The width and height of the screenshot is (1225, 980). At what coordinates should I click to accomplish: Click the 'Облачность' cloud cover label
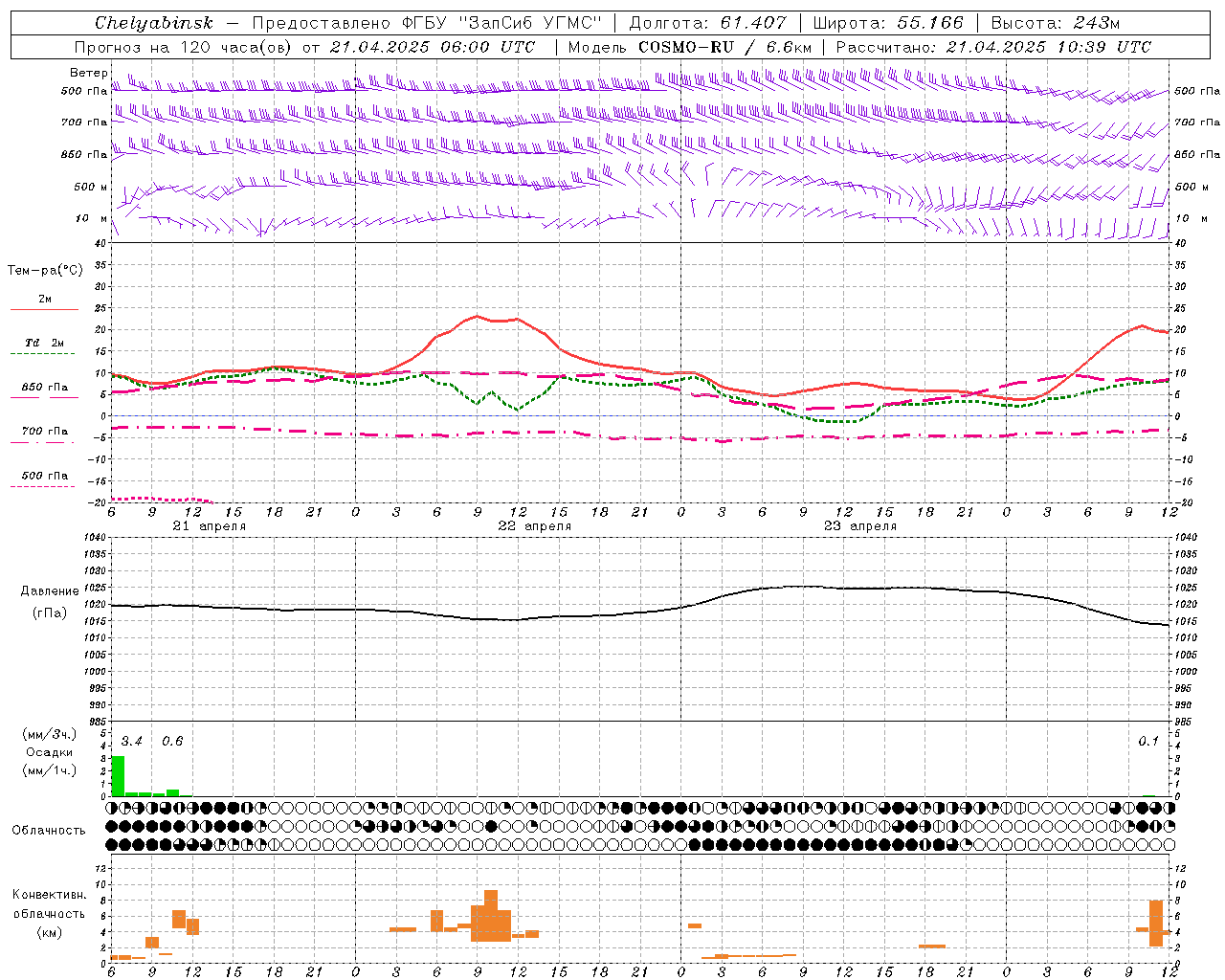49,831
